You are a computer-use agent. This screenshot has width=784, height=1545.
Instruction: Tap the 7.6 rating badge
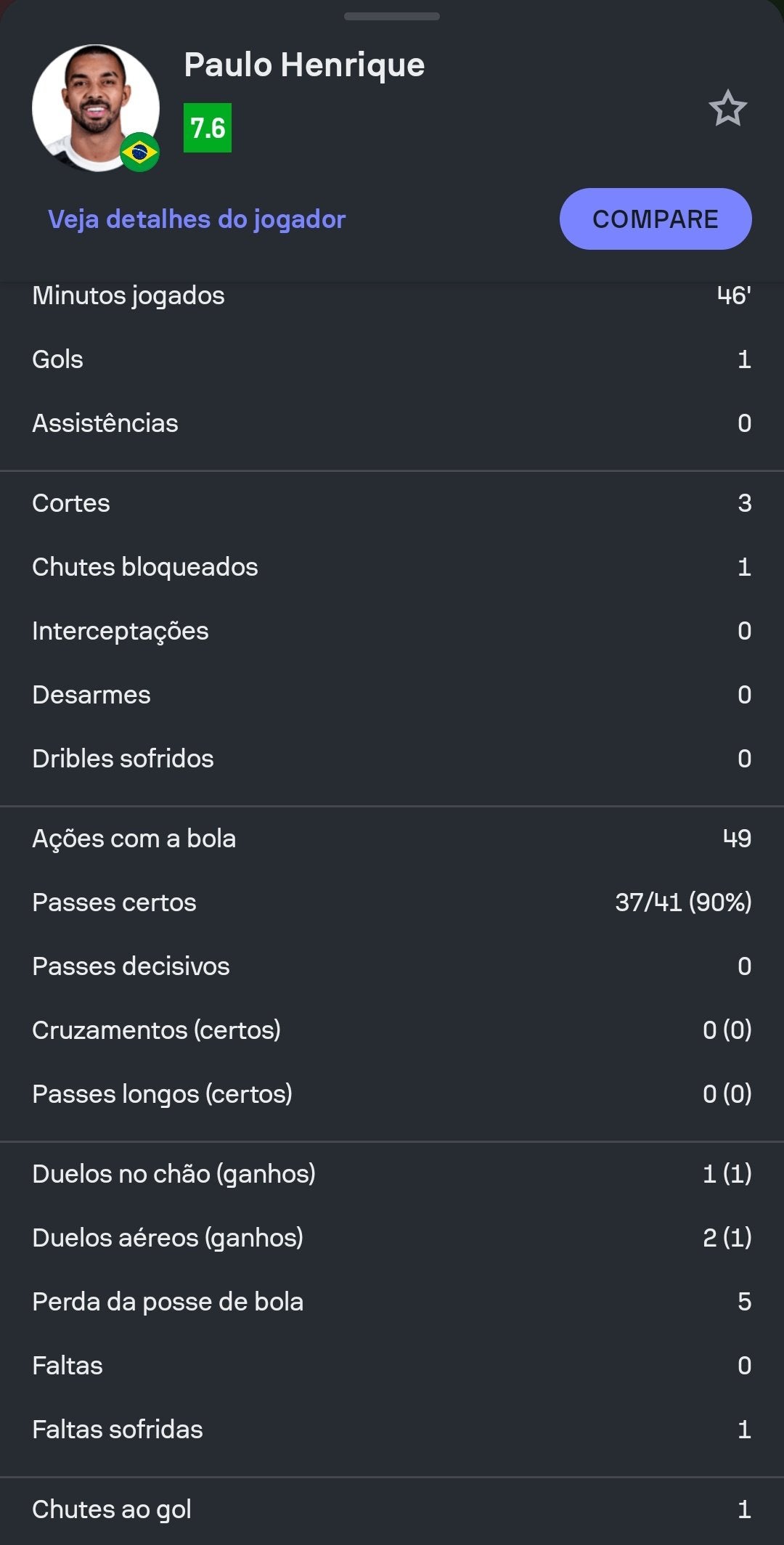click(x=208, y=129)
